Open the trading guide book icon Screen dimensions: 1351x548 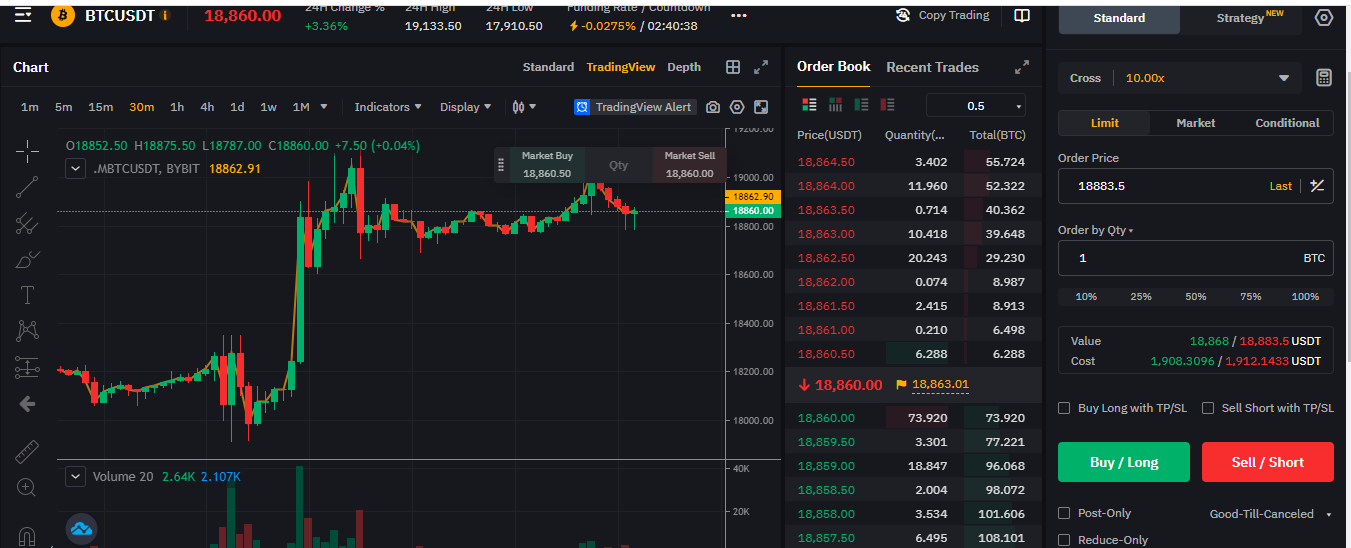tap(1022, 16)
